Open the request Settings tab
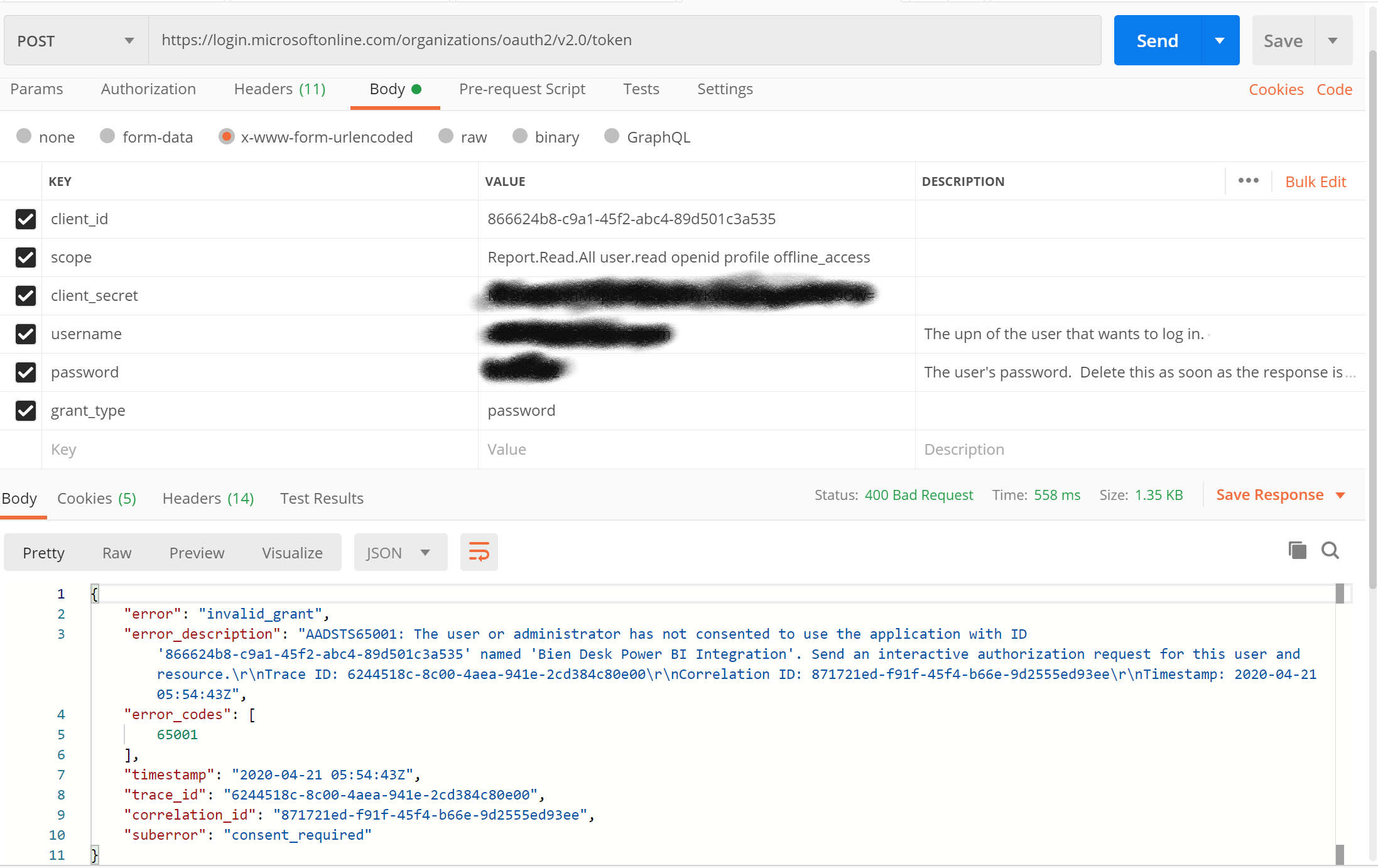Image resolution: width=1378 pixels, height=868 pixels. [x=725, y=89]
